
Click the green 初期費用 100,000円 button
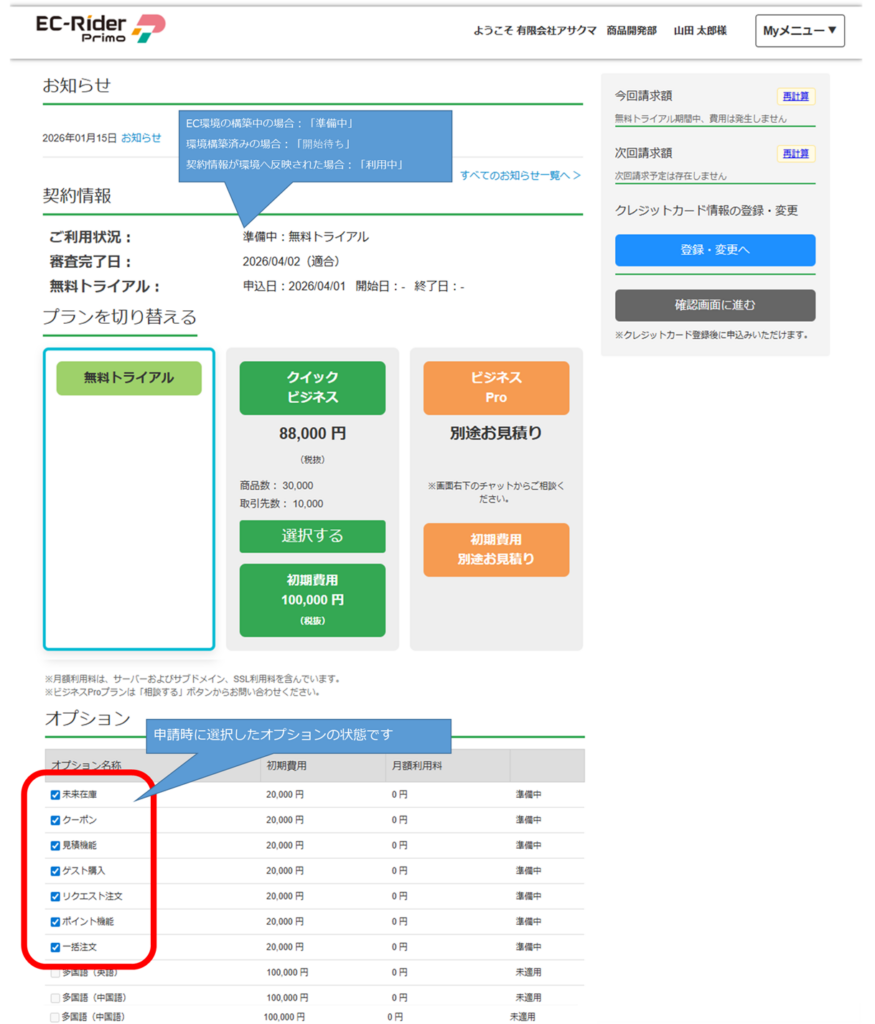coord(312,600)
